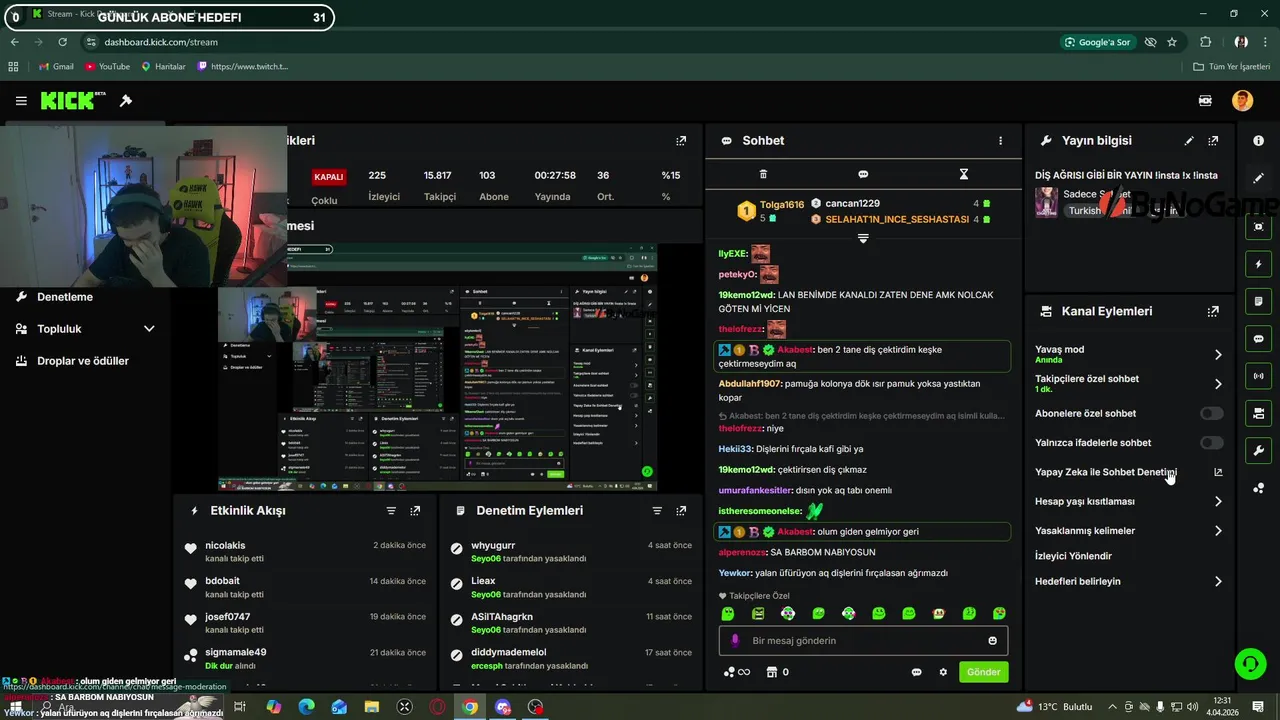
Task: Pop out the Yayın bilgisi panel
Action: coord(1213,141)
